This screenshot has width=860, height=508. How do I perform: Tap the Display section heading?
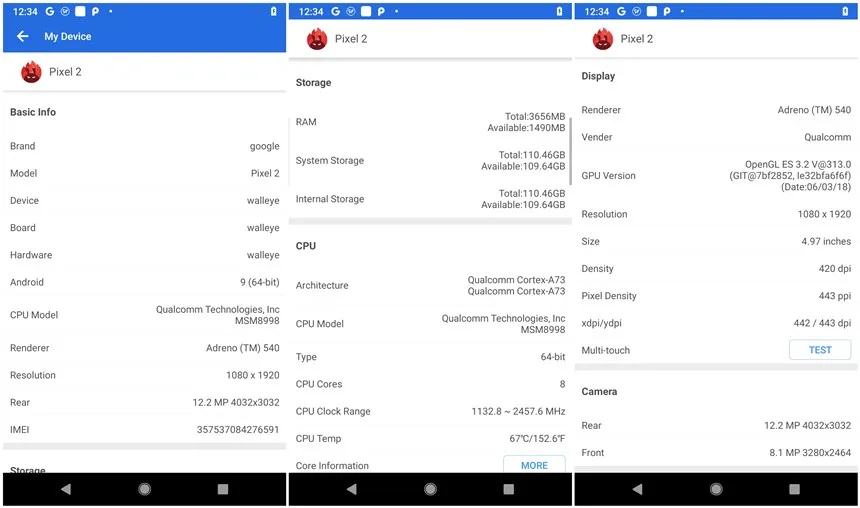[598, 76]
